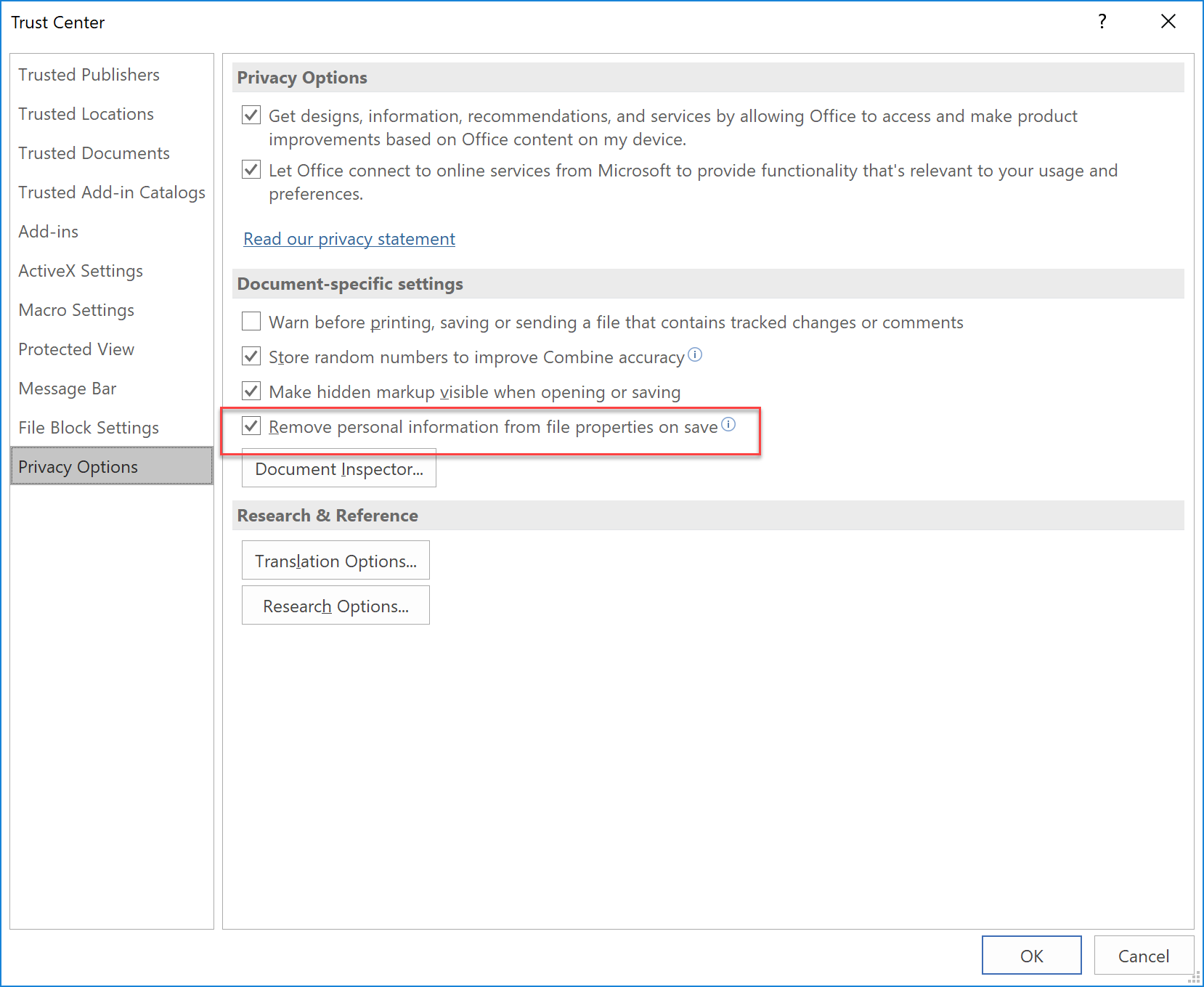Open ActiveX Settings category

click(81, 271)
